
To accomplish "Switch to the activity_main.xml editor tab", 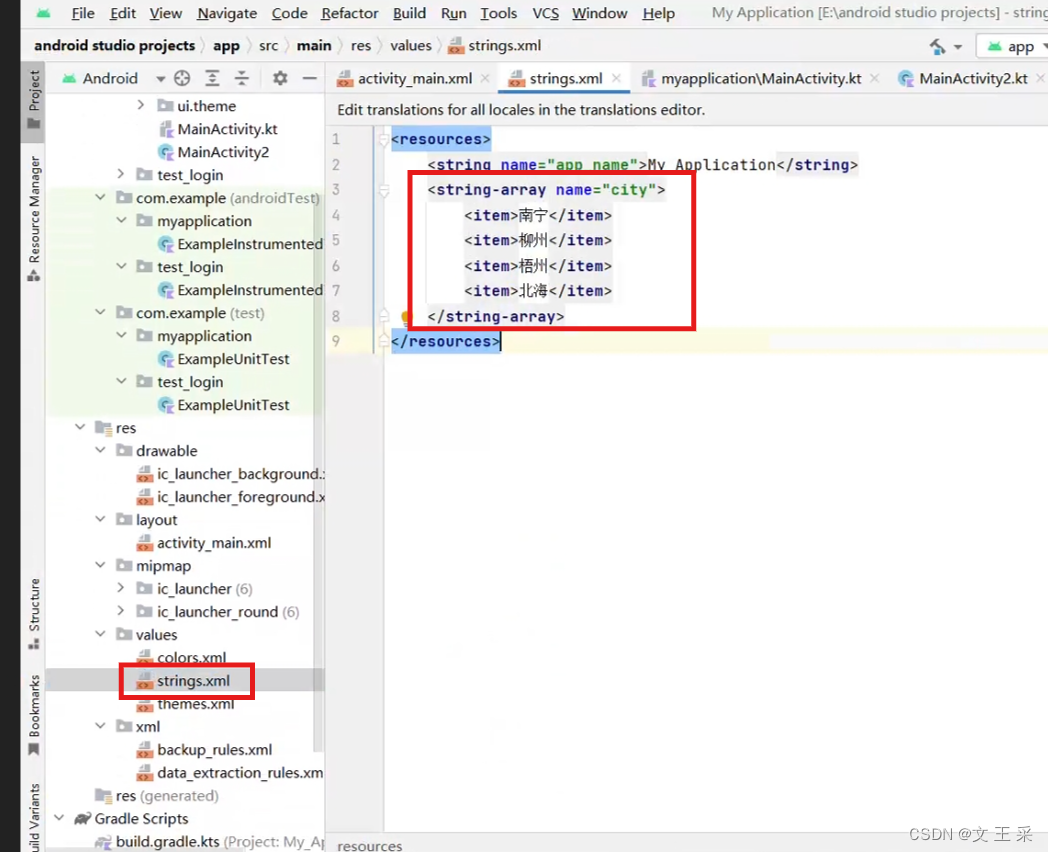I will point(414,79).
